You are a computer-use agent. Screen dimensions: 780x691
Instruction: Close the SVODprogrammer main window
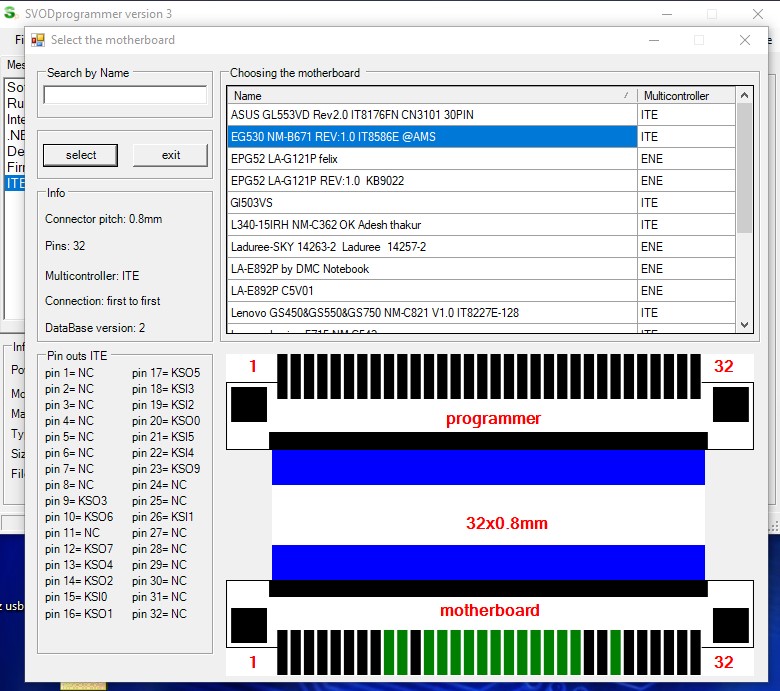click(x=758, y=14)
